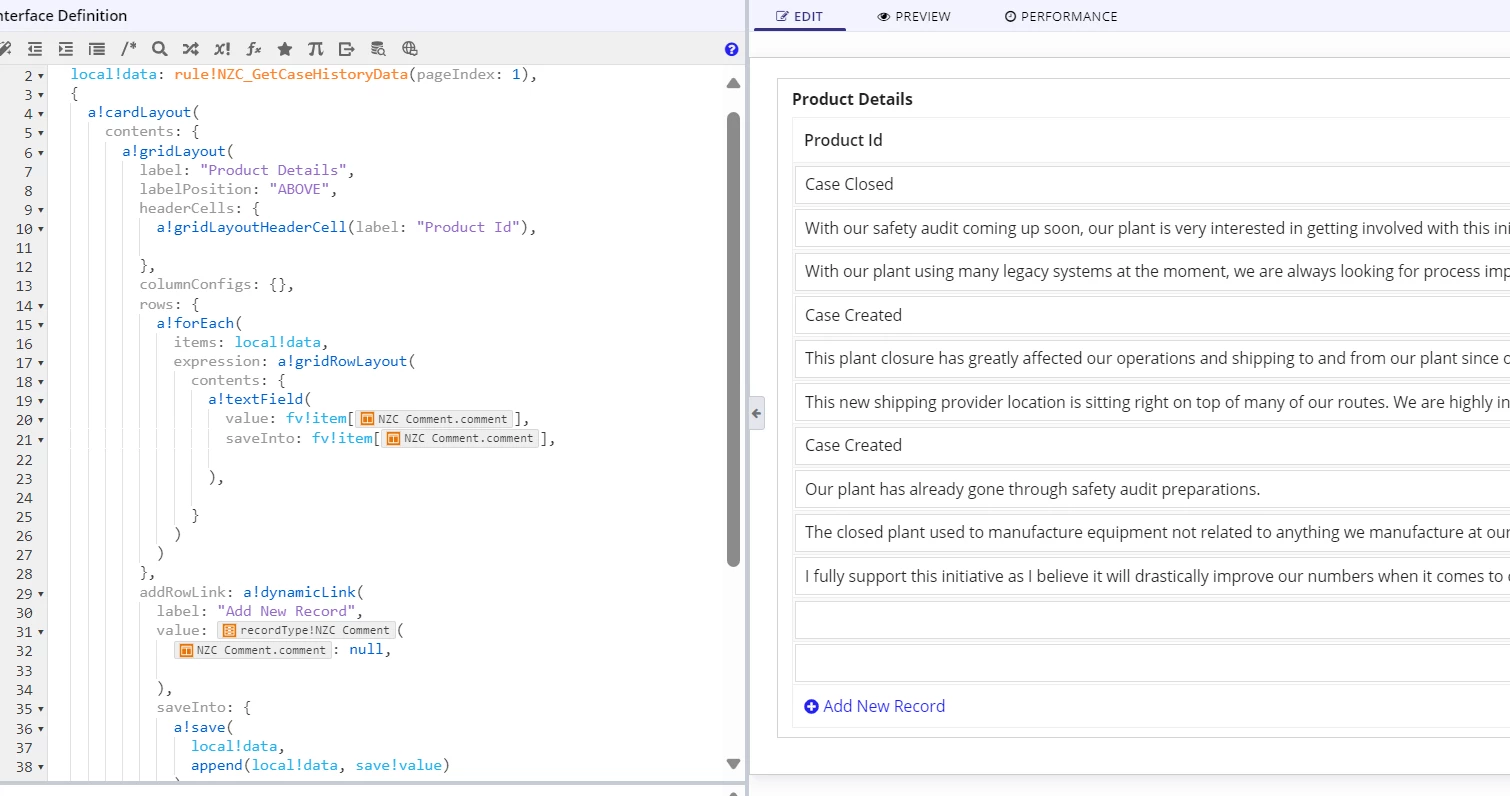Screen dimensions: 1510x796
Task: Click the NZC Comment.comment chip on line 21
Action: pyautogui.click(x=460, y=438)
